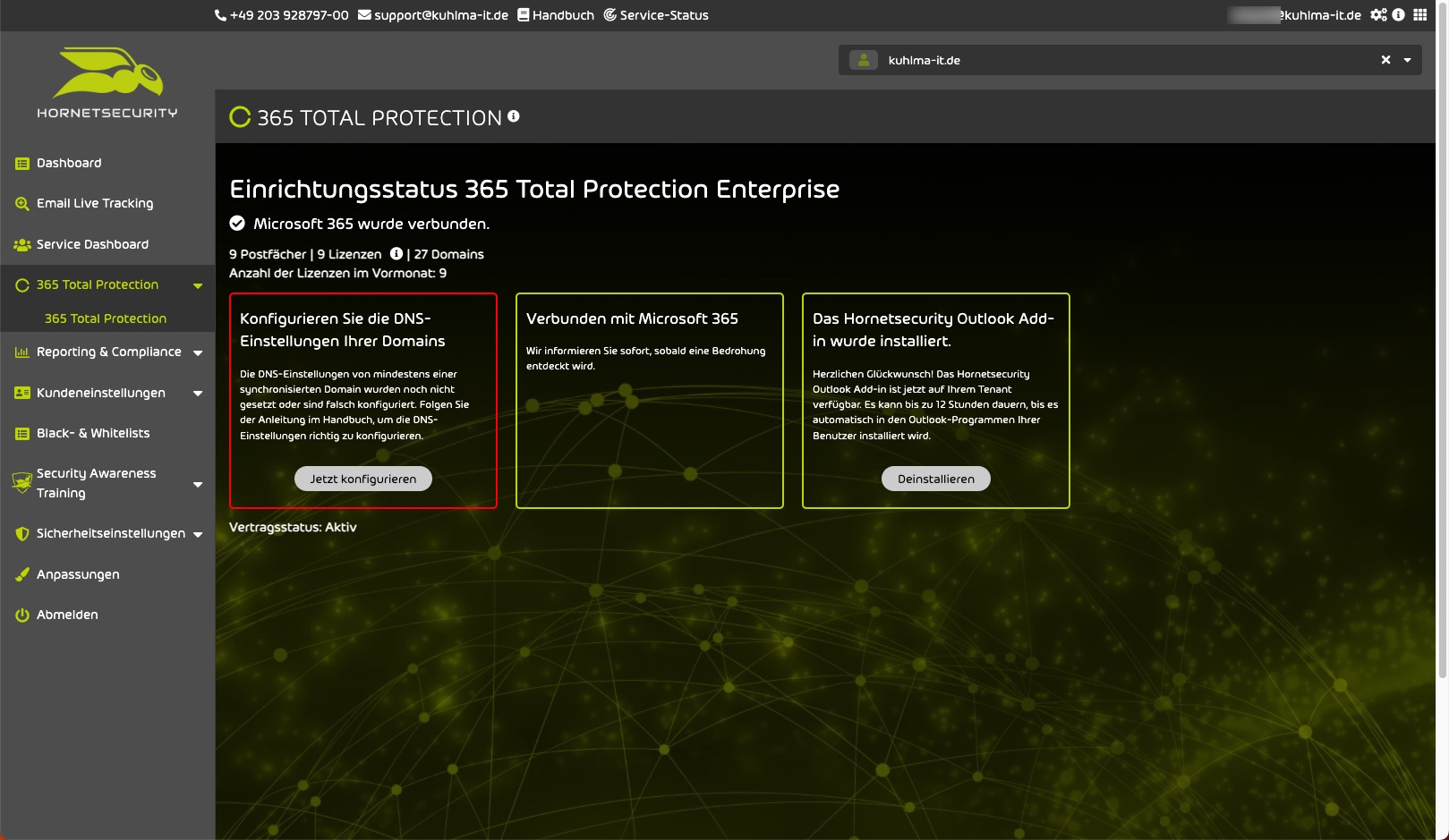Screen dimensions: 1449x840
Task: Click Anzahl der Lizenzen im Vormonat: 9
Action: (x=338, y=274)
